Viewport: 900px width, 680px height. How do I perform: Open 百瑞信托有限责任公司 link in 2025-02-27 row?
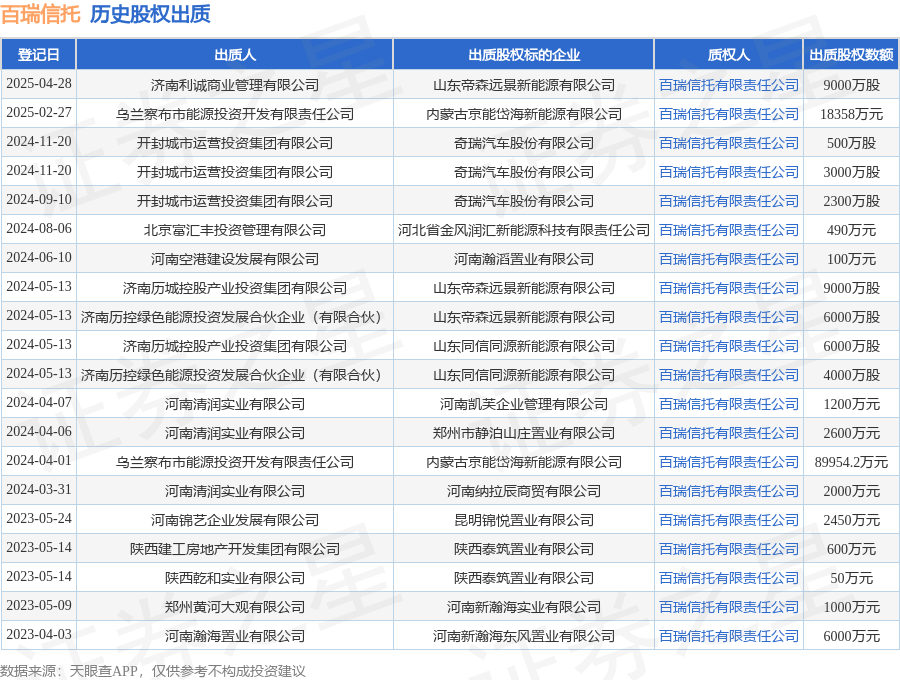tap(728, 114)
